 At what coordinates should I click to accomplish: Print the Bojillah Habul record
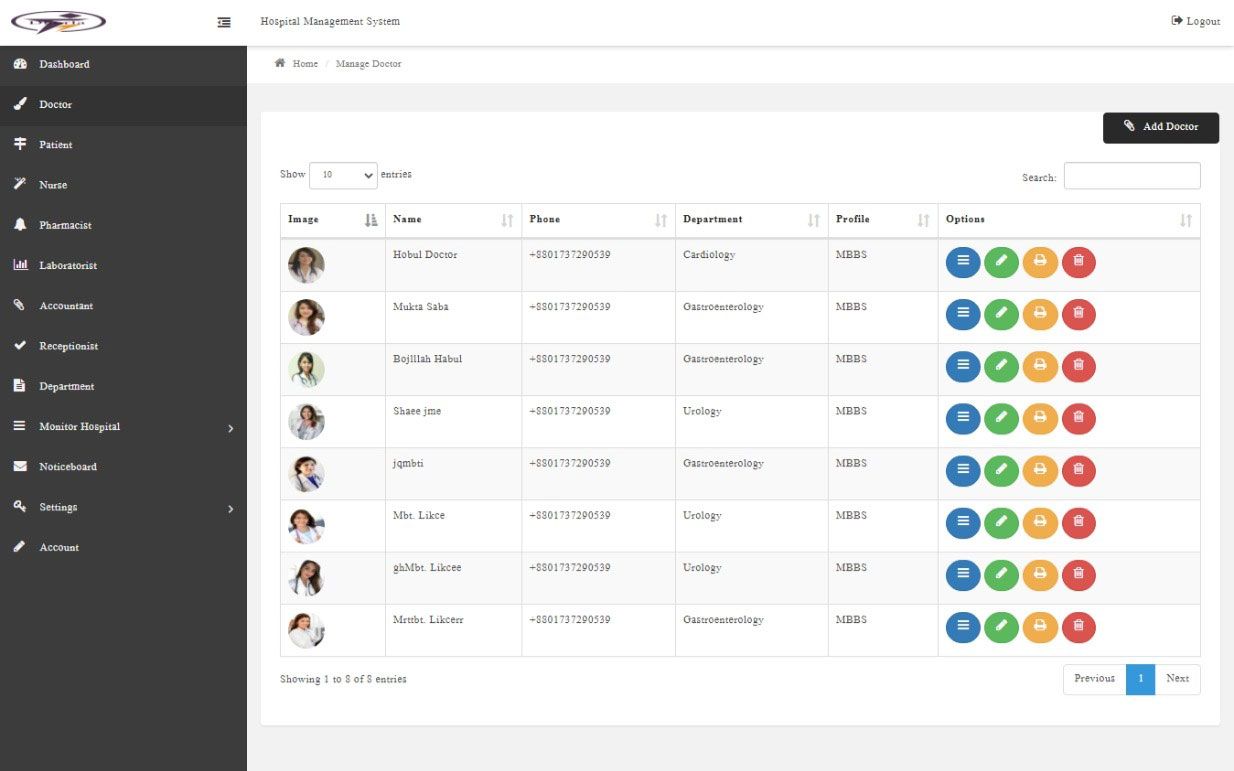pyautogui.click(x=1040, y=366)
